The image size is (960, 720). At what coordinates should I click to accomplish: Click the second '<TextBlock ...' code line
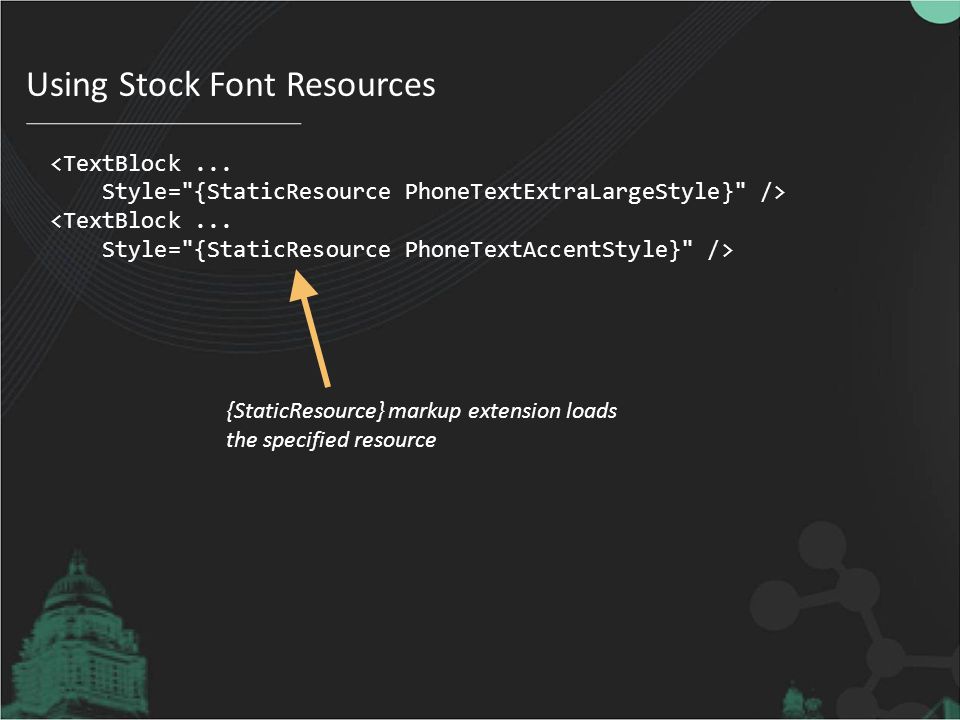click(x=140, y=221)
